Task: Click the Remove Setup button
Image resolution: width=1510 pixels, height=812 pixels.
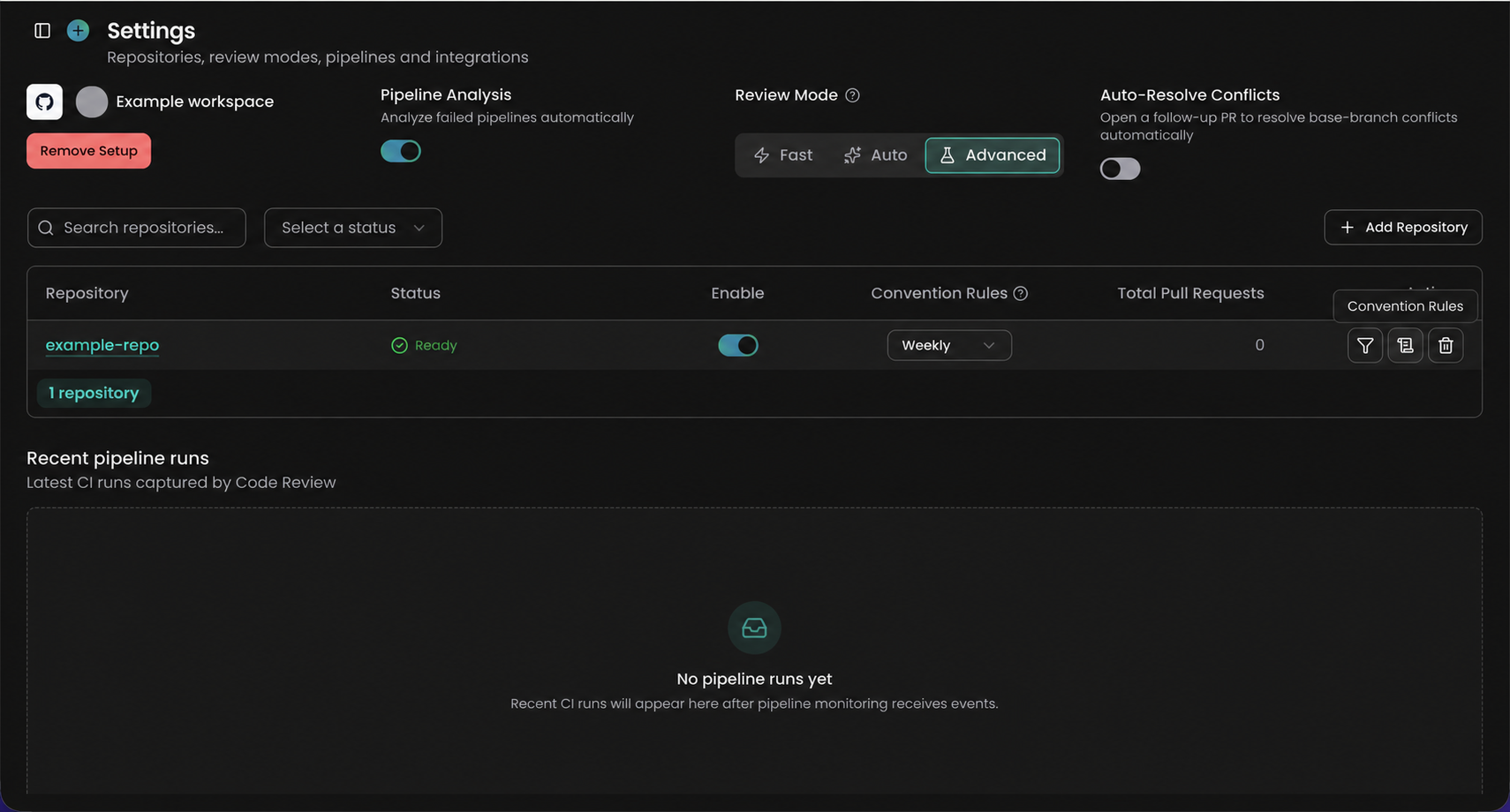Action: coord(88,151)
